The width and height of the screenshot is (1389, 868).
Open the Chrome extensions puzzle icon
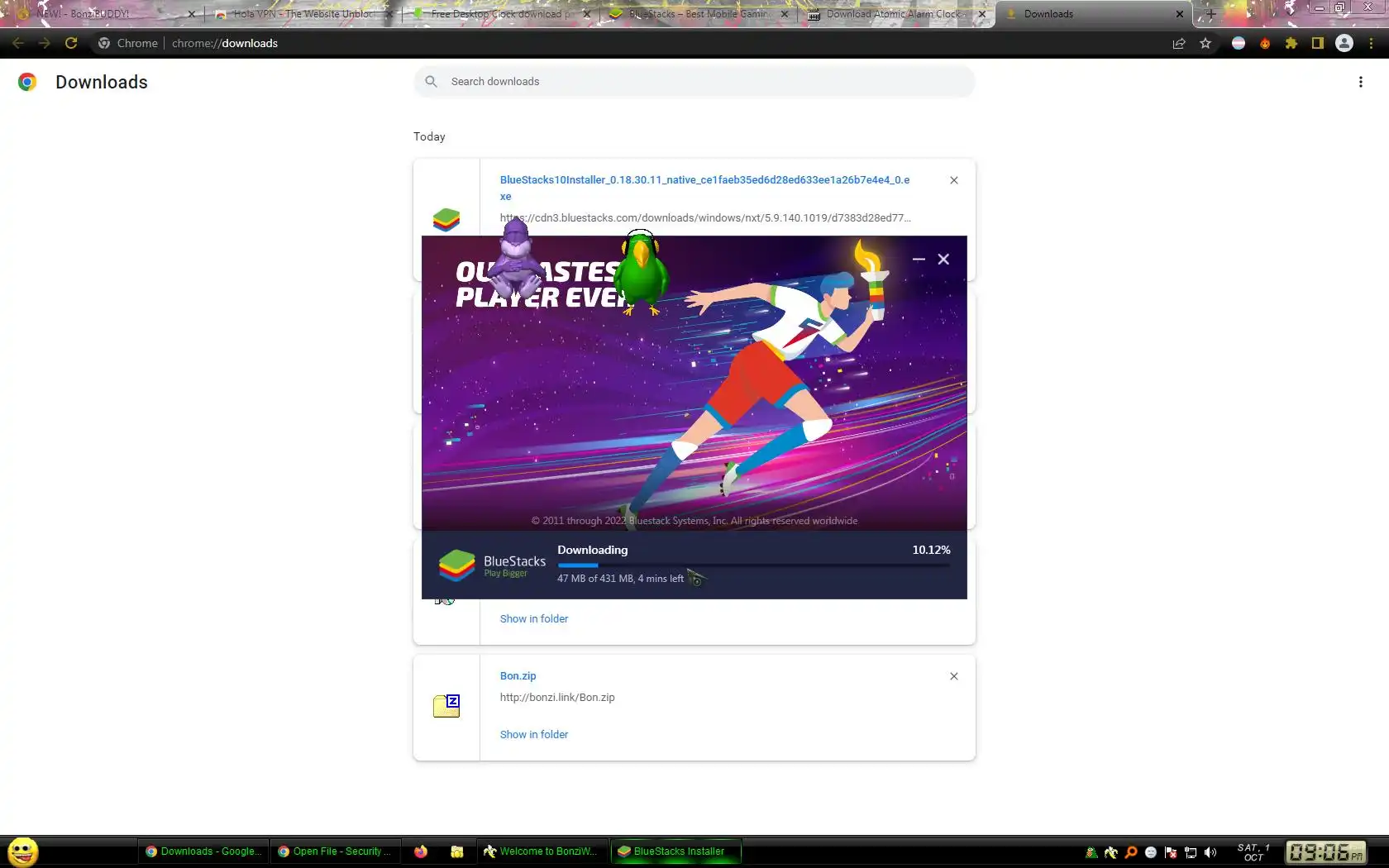pyautogui.click(x=1291, y=43)
